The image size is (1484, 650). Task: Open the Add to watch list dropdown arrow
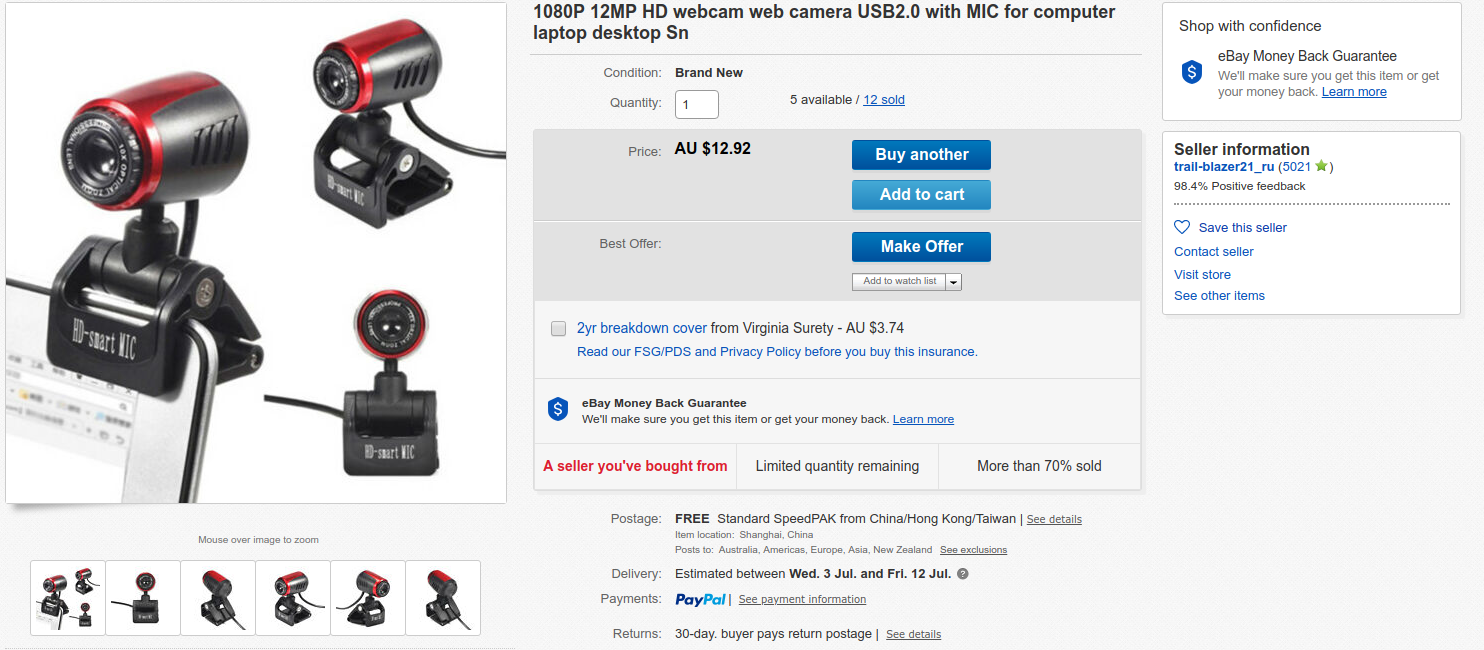click(953, 282)
